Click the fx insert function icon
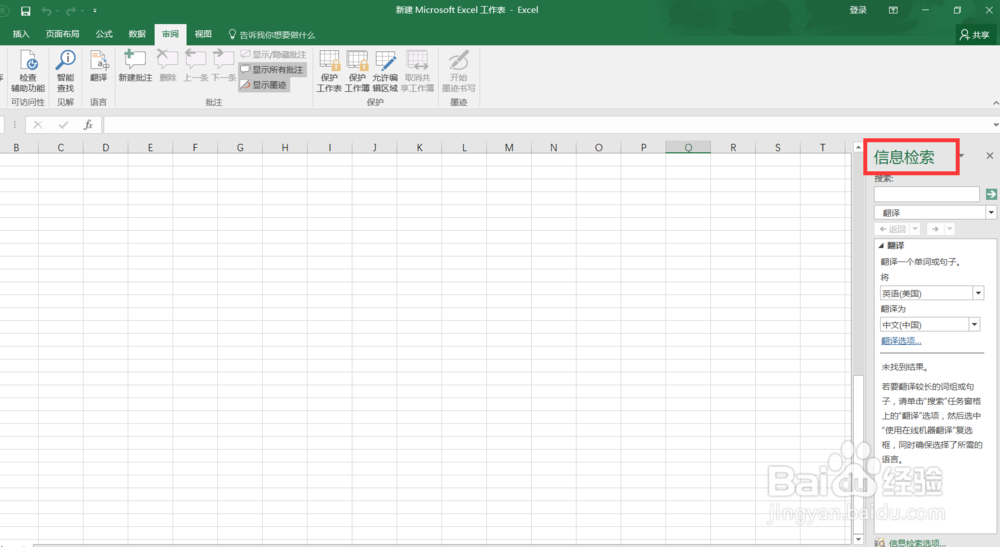Viewport: 1000px width, 547px height. point(88,125)
